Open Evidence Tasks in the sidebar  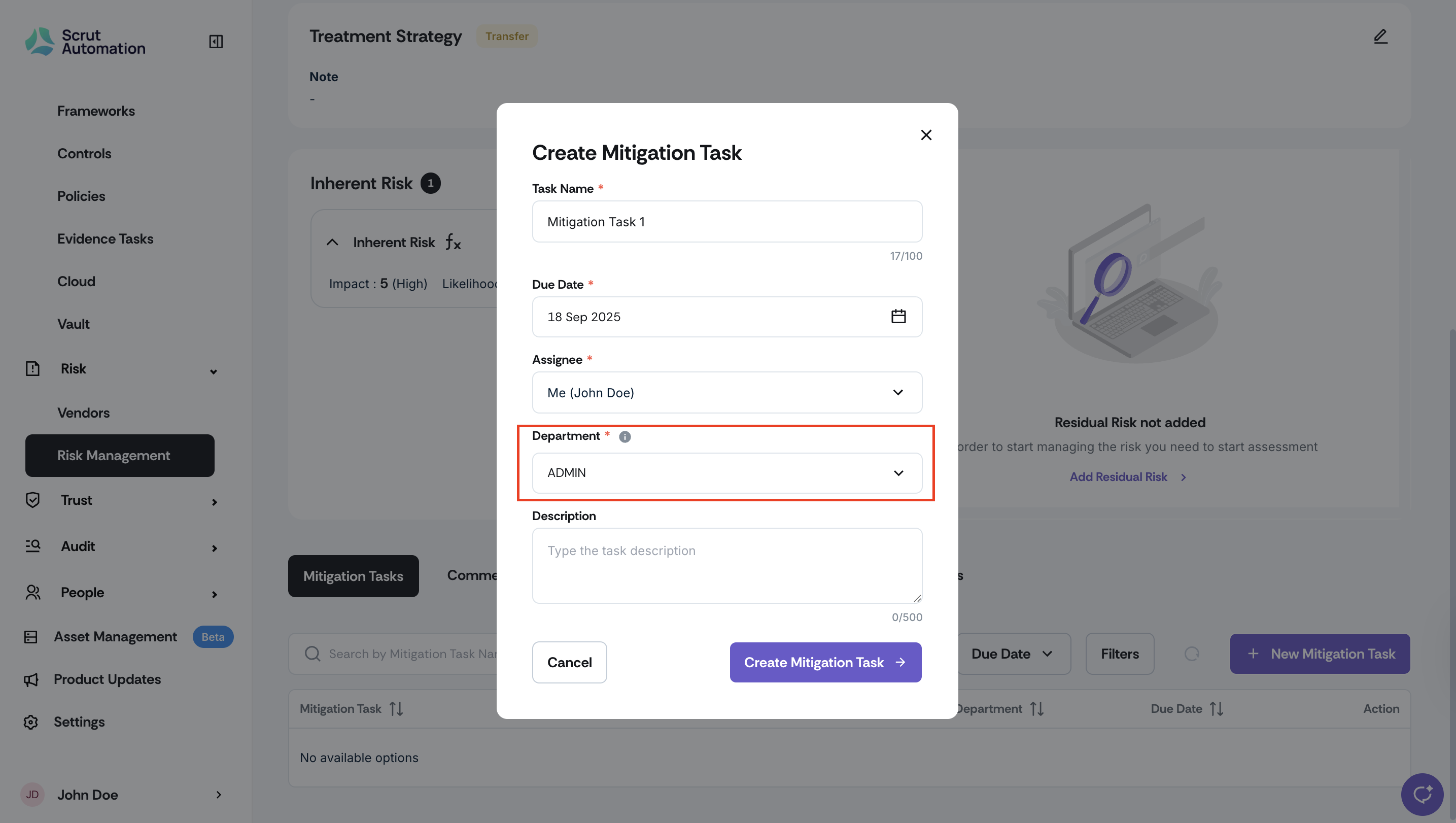click(105, 238)
